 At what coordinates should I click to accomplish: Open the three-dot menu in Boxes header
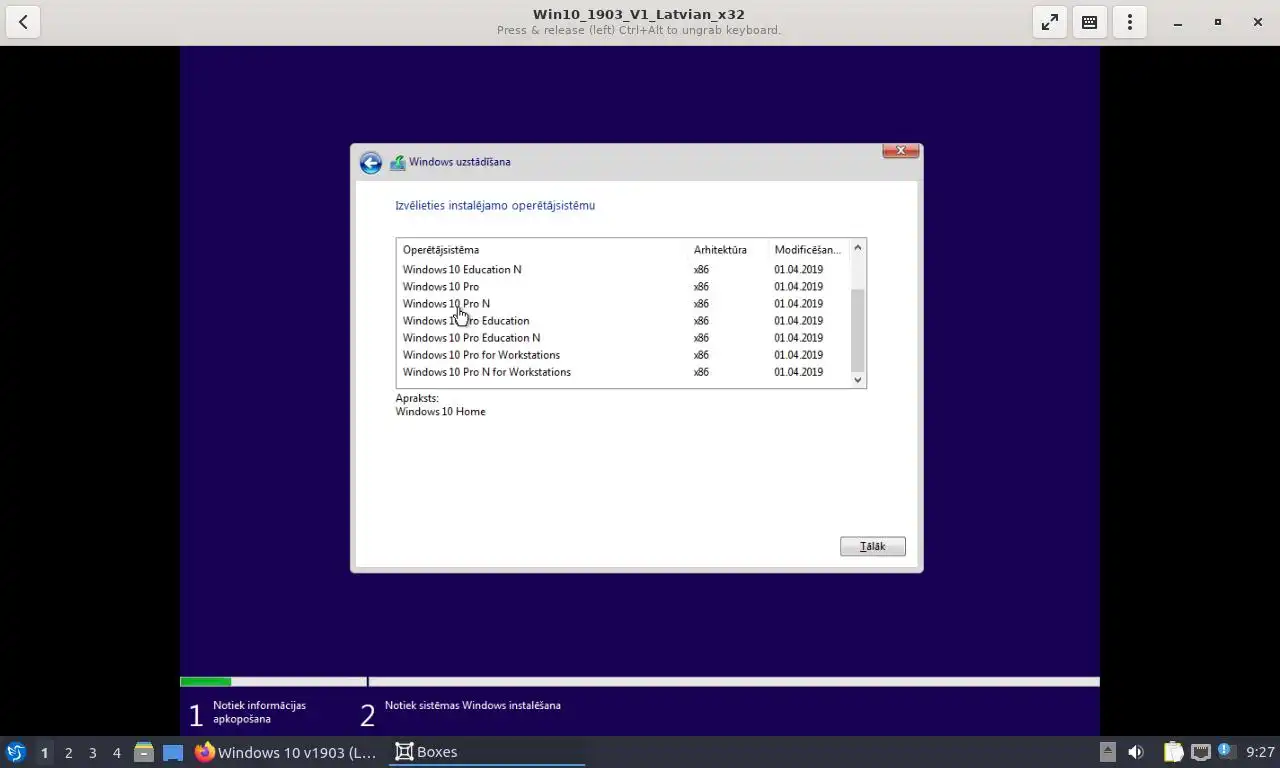(1130, 22)
